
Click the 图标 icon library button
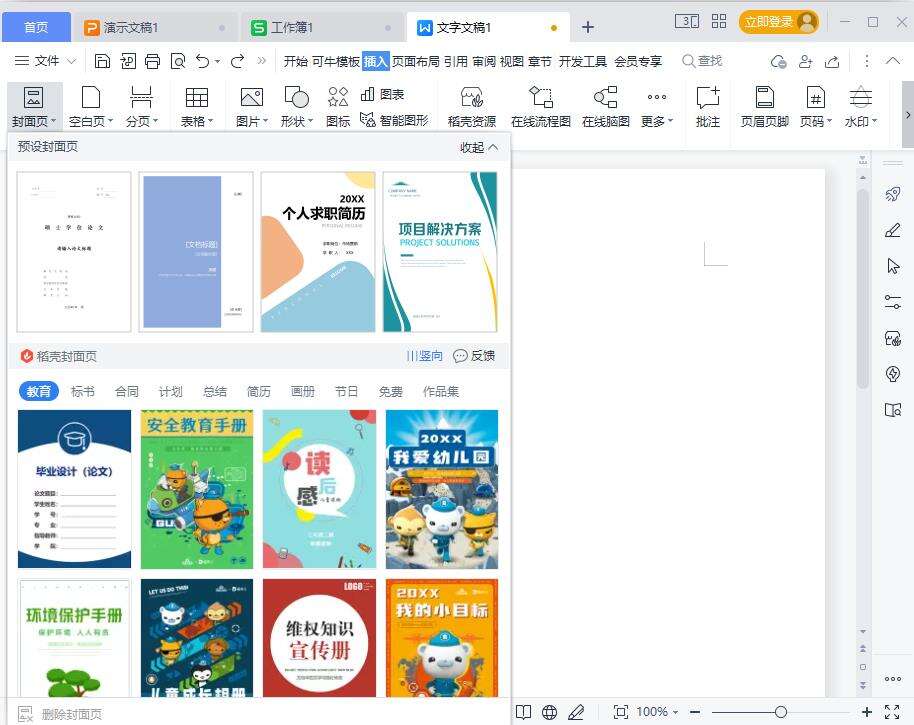(x=338, y=107)
